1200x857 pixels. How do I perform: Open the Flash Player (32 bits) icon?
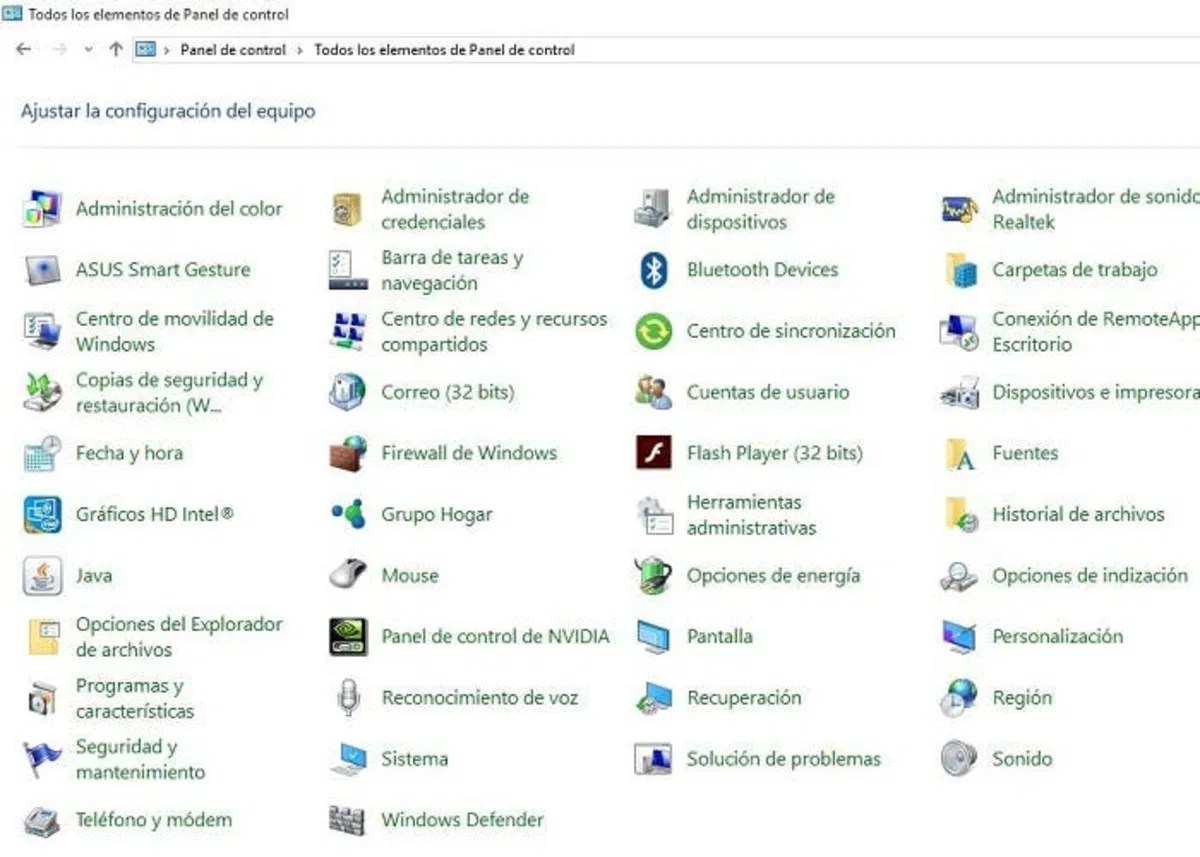pyautogui.click(x=653, y=453)
